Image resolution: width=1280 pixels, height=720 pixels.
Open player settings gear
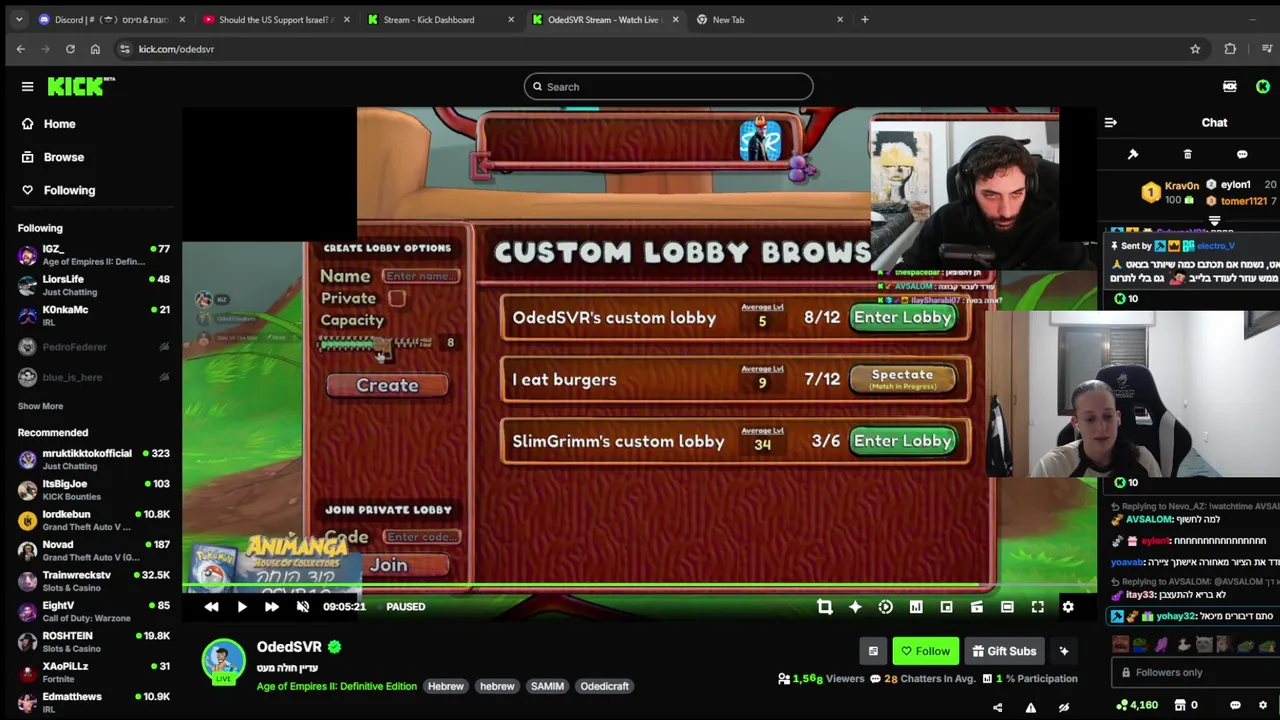click(1068, 607)
